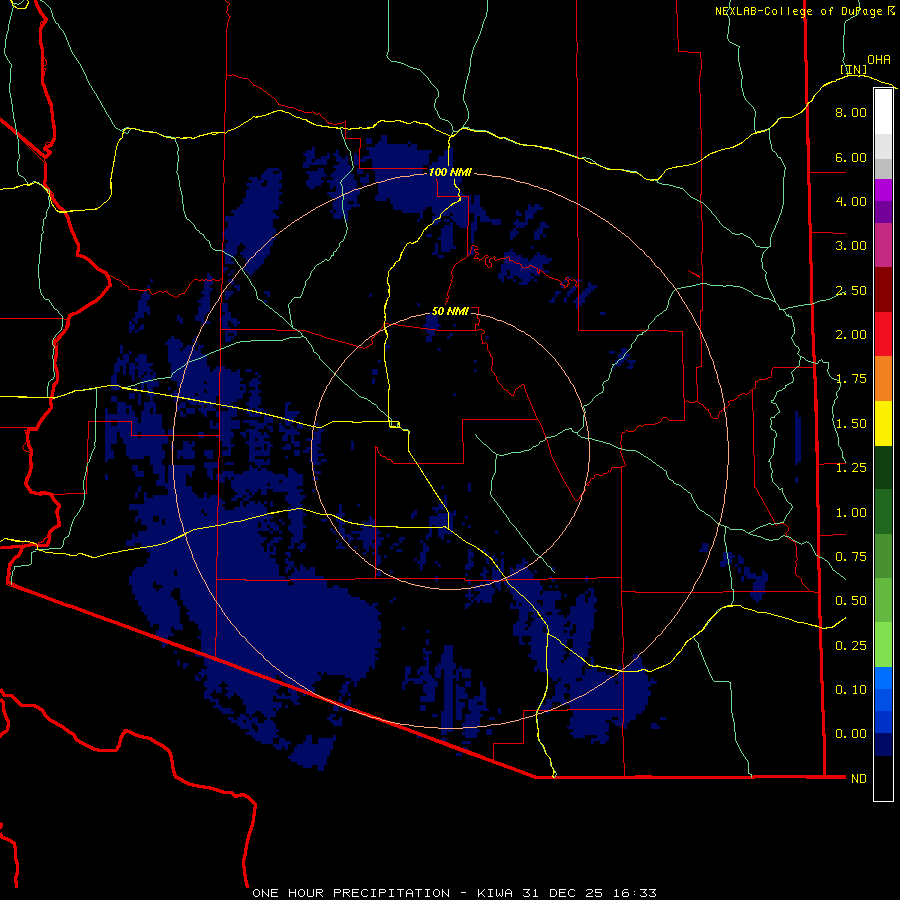Pick the yellow swatch in the color scale
Viewport: 900px width, 900px height.
[x=883, y=424]
